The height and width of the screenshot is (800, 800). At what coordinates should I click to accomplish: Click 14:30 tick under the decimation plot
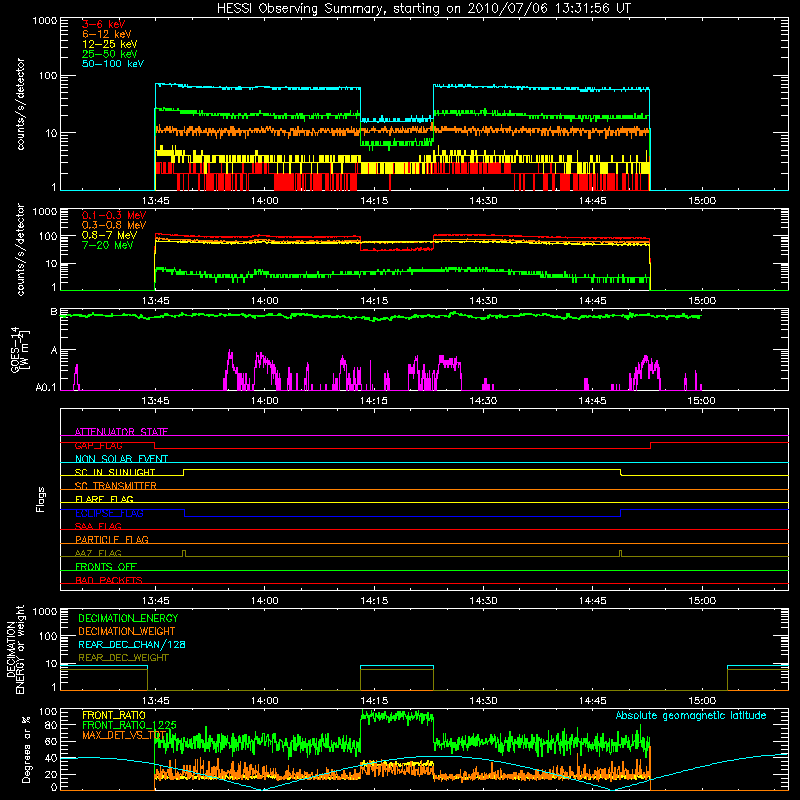click(x=483, y=701)
